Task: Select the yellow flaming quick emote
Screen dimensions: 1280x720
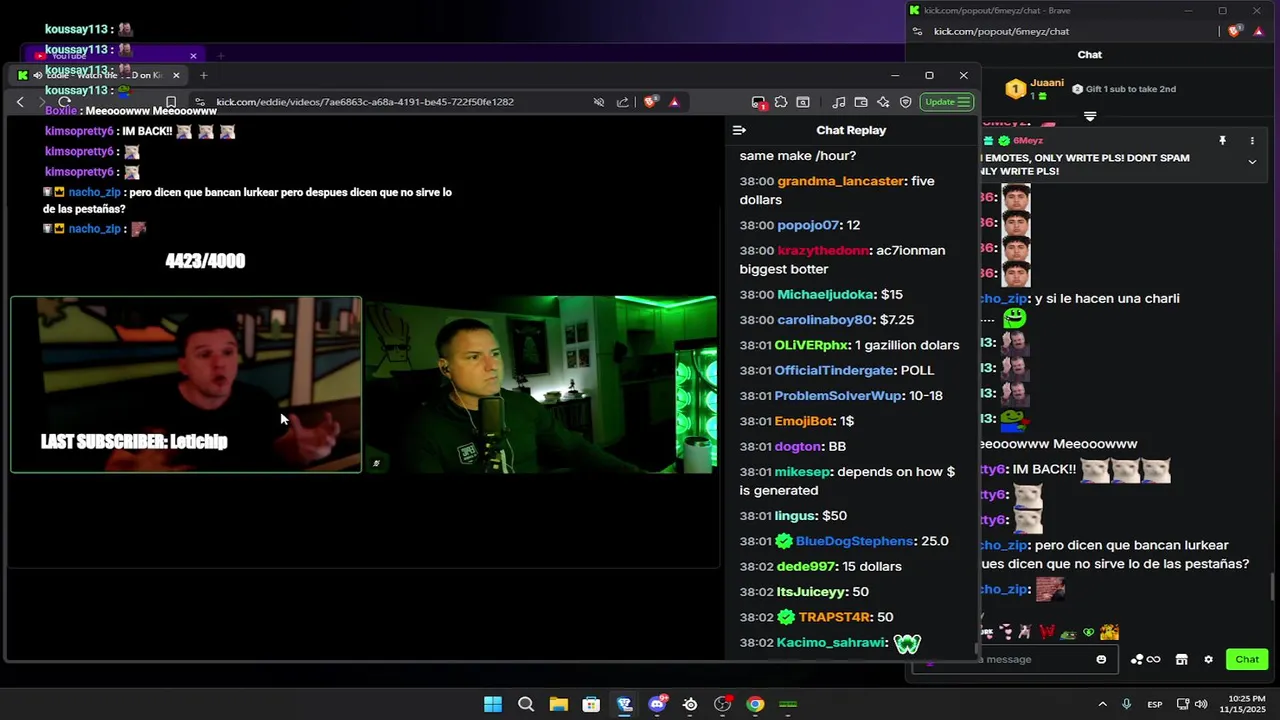Action: [x=1108, y=632]
